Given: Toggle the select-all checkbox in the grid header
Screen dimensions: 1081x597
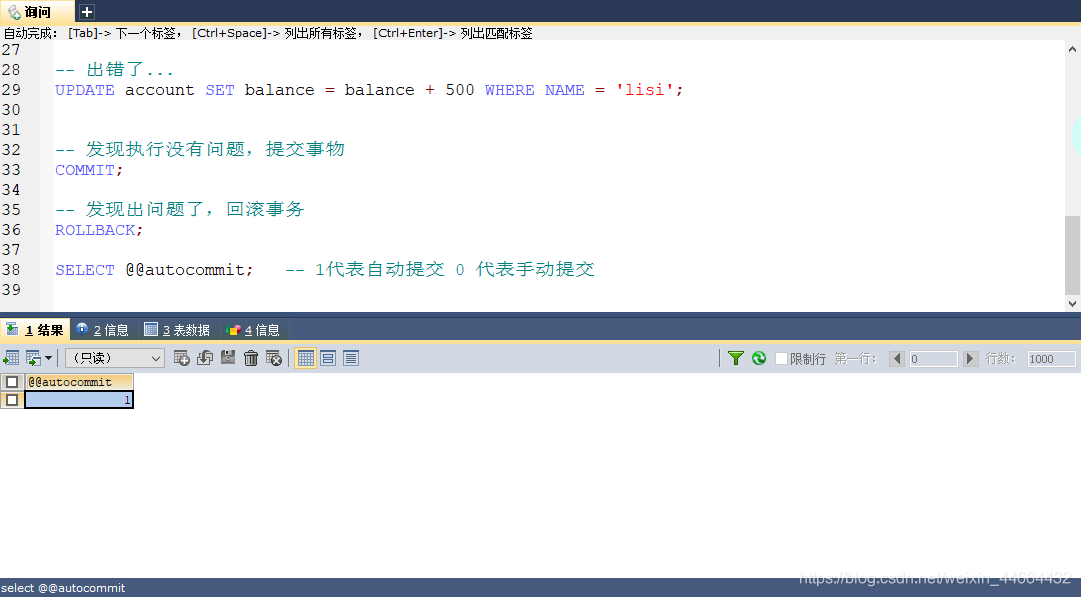Looking at the screenshot, I should coord(12,382).
